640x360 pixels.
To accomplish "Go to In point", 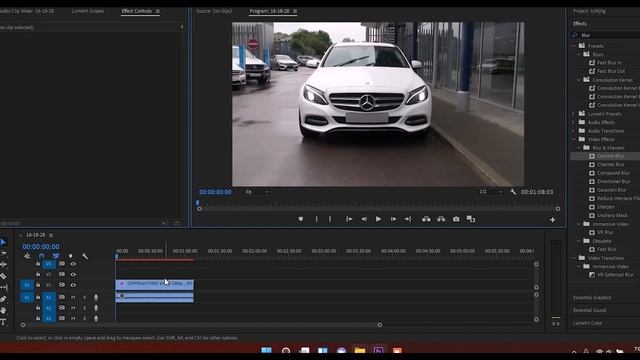I will [349, 219].
